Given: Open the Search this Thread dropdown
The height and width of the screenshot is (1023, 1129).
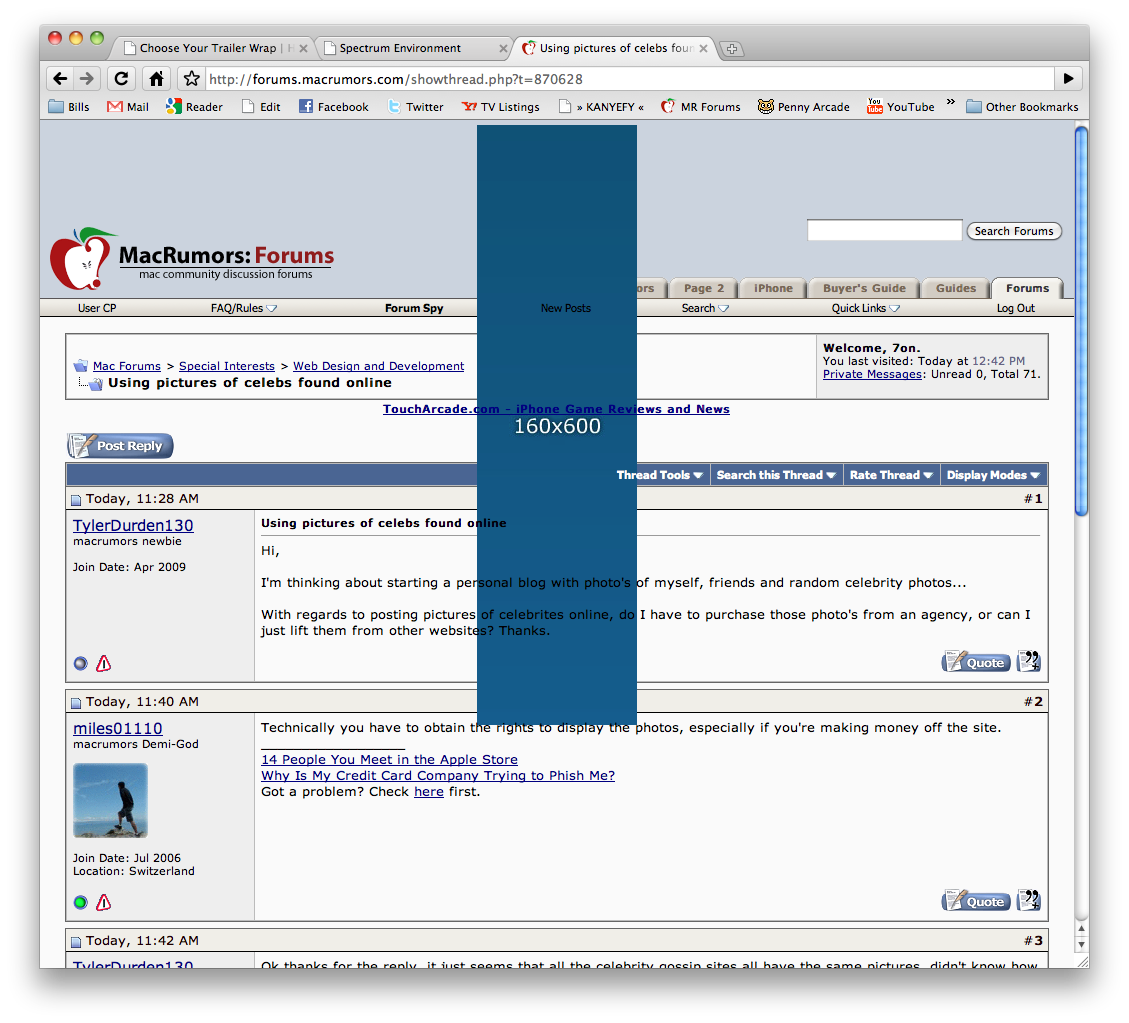Looking at the screenshot, I should coord(776,475).
